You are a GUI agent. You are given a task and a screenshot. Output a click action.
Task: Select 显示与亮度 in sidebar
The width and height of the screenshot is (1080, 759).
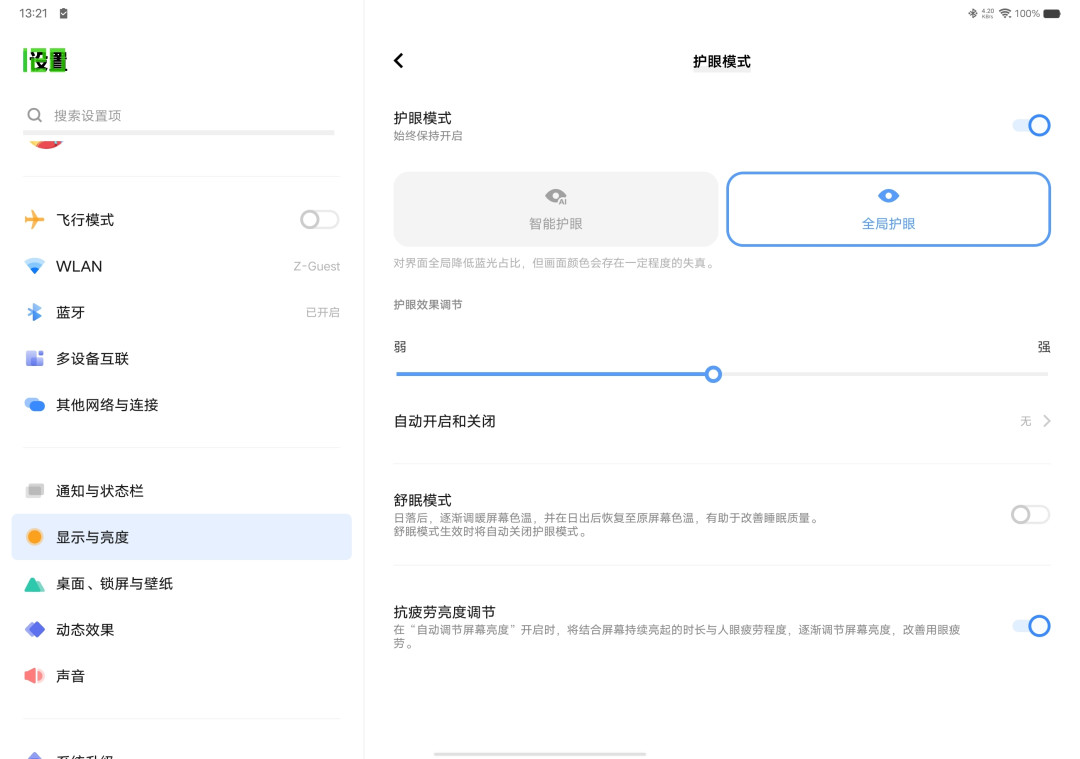182,537
